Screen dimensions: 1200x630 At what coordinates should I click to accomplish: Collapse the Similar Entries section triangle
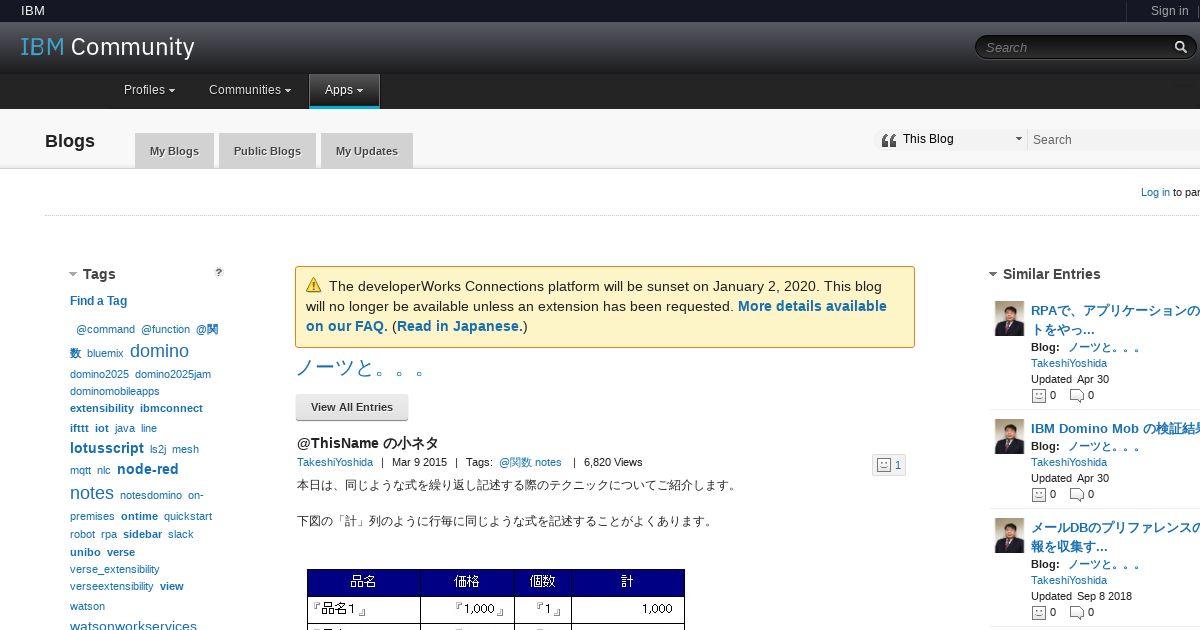(x=993, y=274)
